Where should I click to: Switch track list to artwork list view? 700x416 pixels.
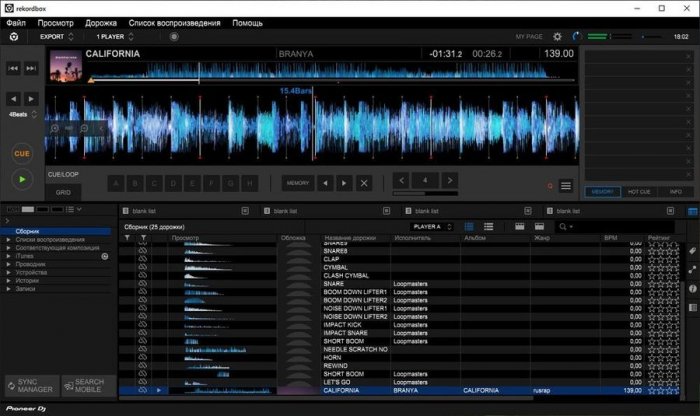(491, 227)
